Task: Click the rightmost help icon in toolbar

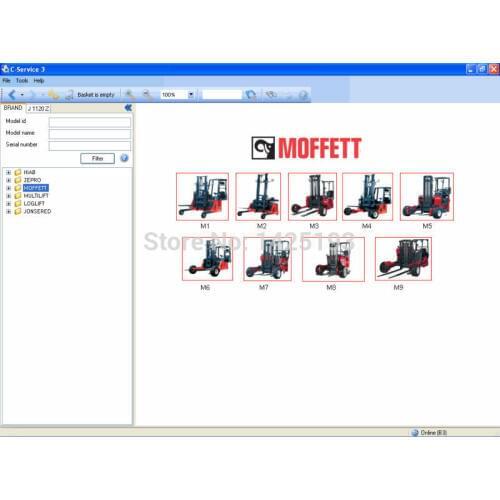Action: click(303, 95)
